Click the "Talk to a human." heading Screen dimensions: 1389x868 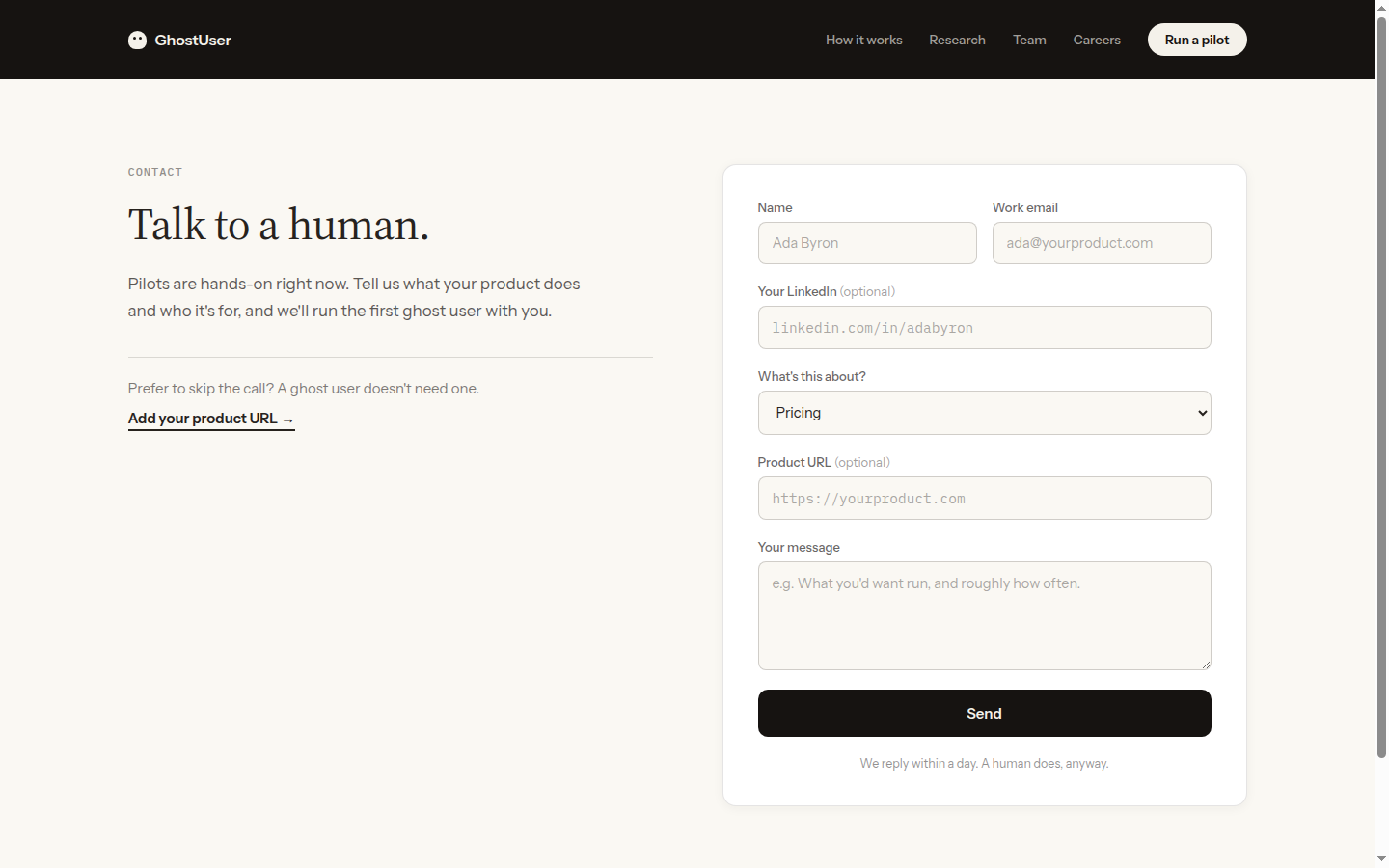(x=279, y=225)
